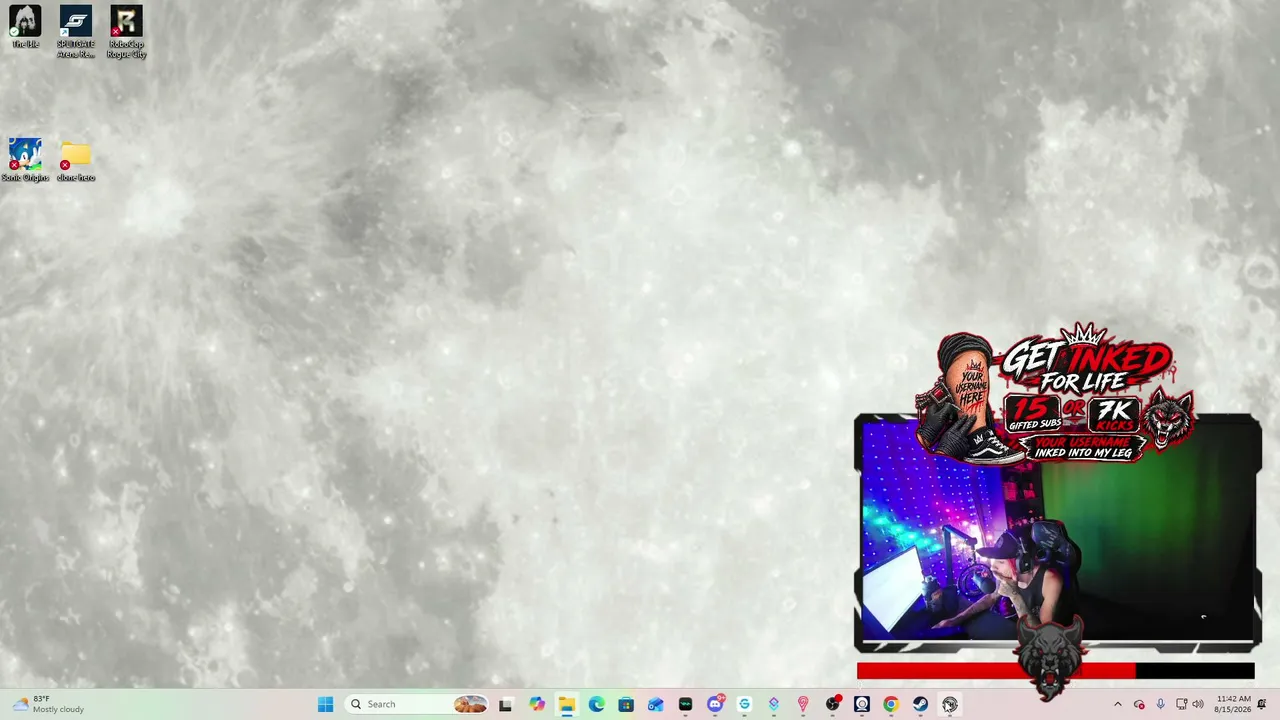The width and height of the screenshot is (1280, 720).
Task: Open File Explorer from the taskbar
Action: pos(566,704)
